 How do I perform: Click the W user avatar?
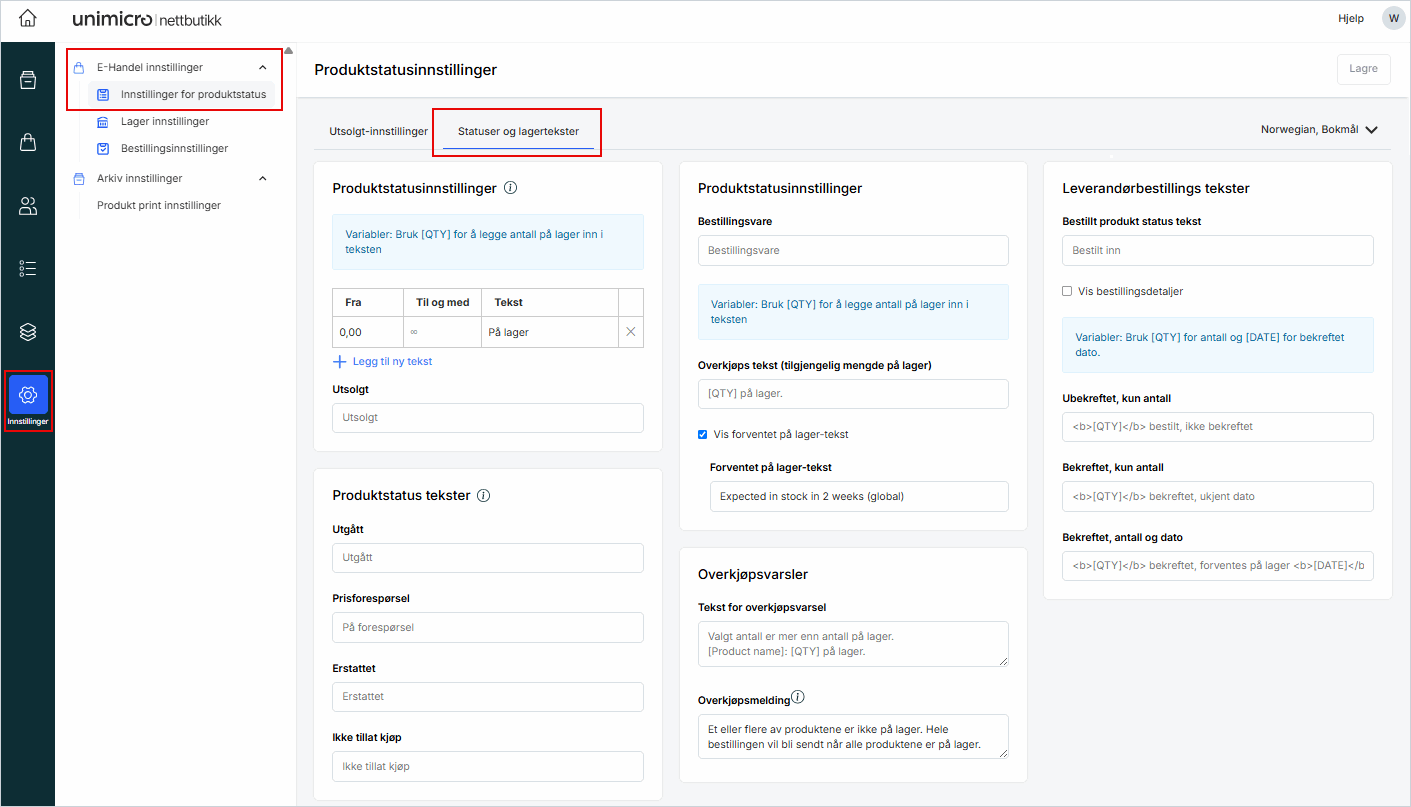coord(1393,18)
